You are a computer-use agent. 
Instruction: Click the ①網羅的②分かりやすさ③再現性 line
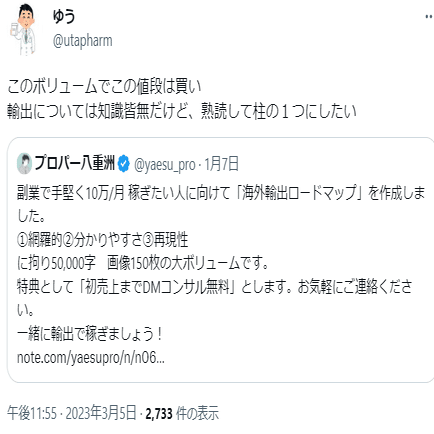(103, 240)
